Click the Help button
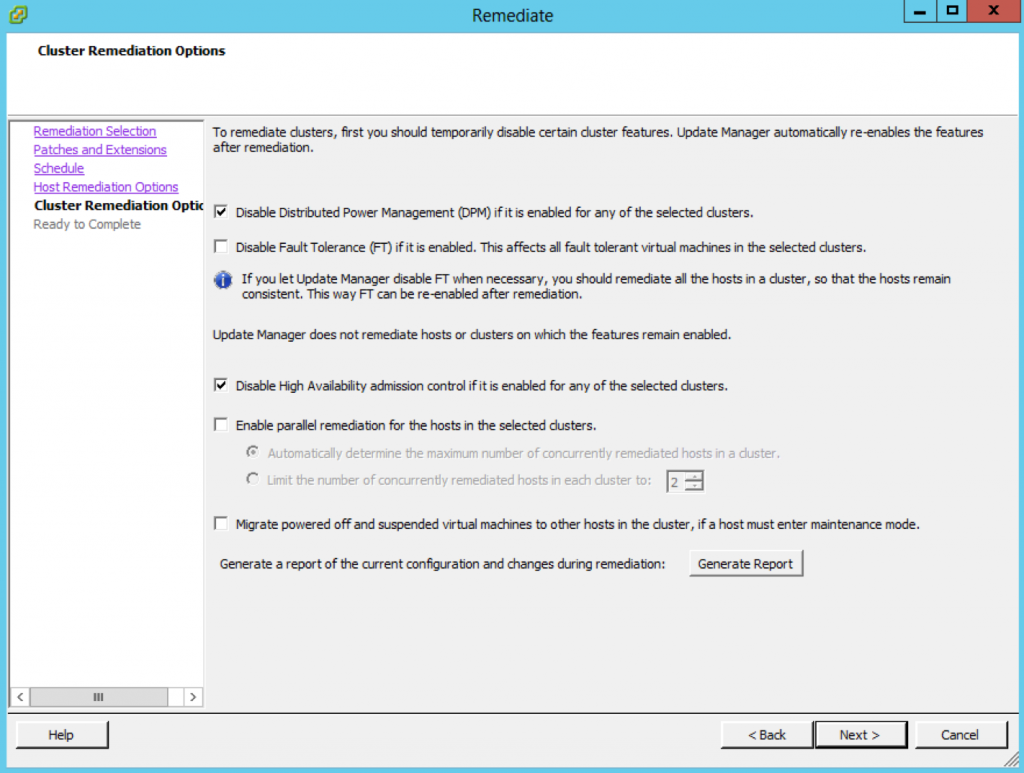The image size is (1024, 773). [61, 734]
